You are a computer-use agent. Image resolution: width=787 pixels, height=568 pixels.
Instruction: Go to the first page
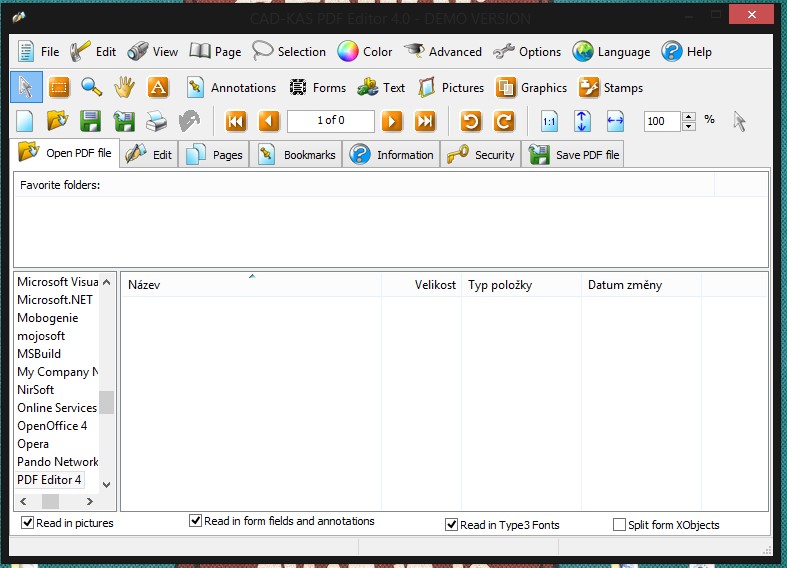tap(236, 121)
